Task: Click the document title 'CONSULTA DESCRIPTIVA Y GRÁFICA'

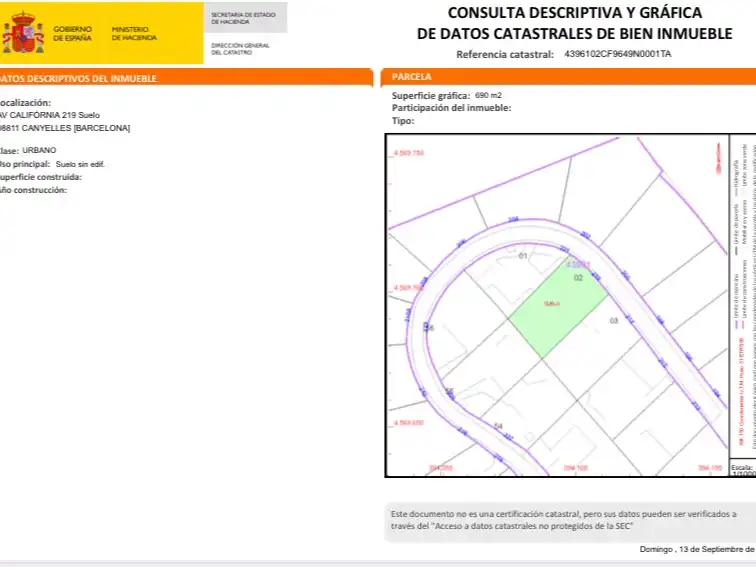Action: (575, 13)
